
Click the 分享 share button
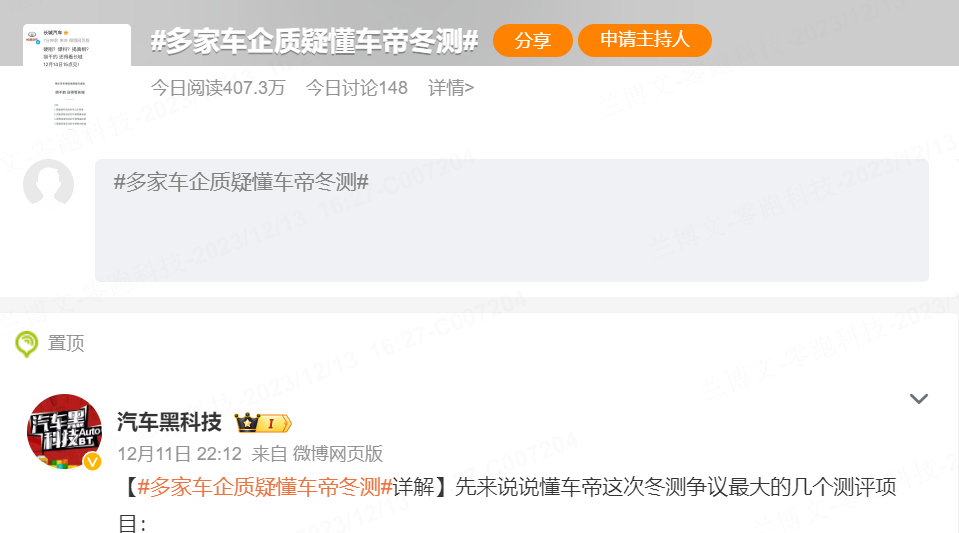533,40
